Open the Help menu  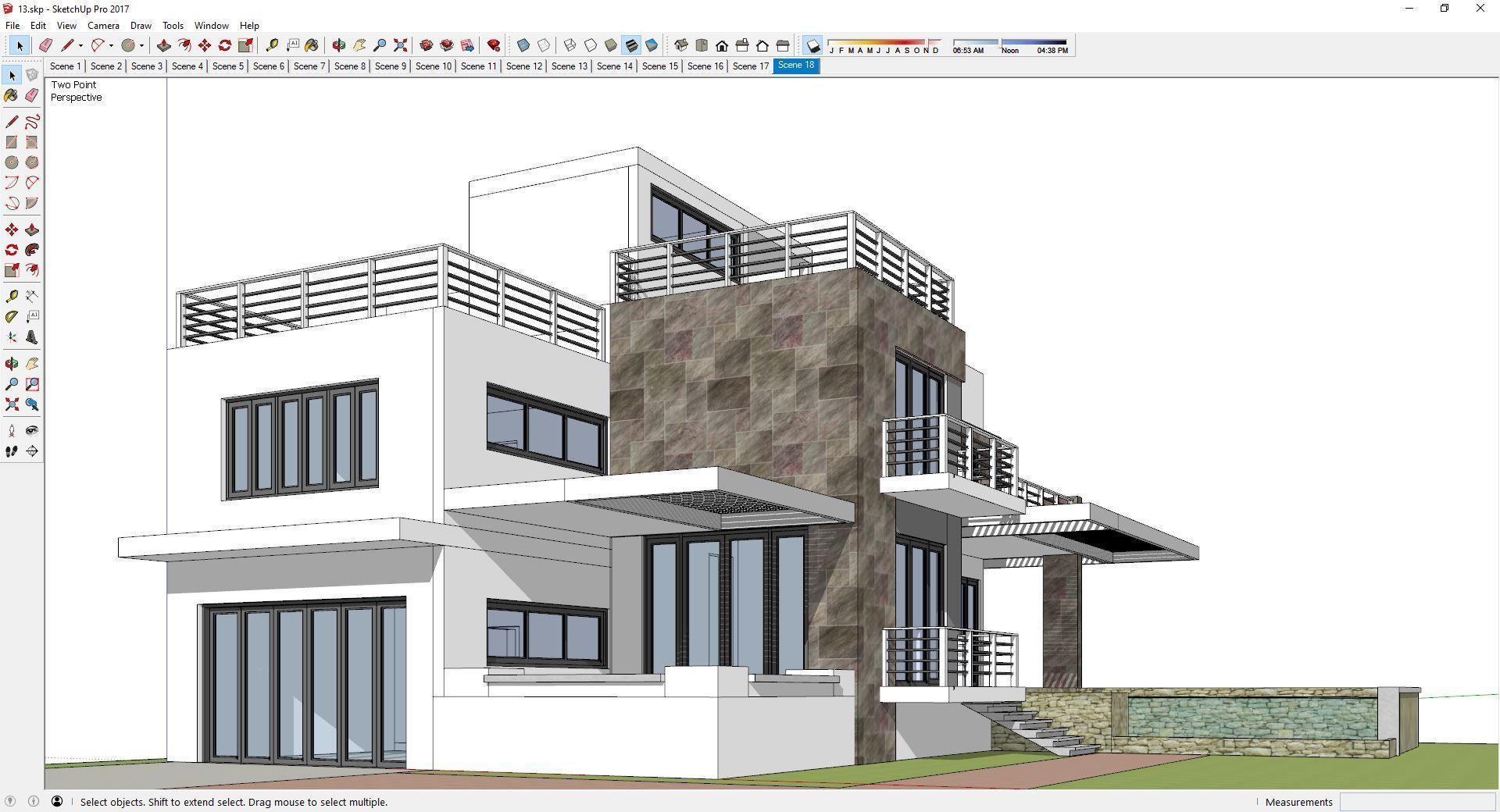click(249, 26)
